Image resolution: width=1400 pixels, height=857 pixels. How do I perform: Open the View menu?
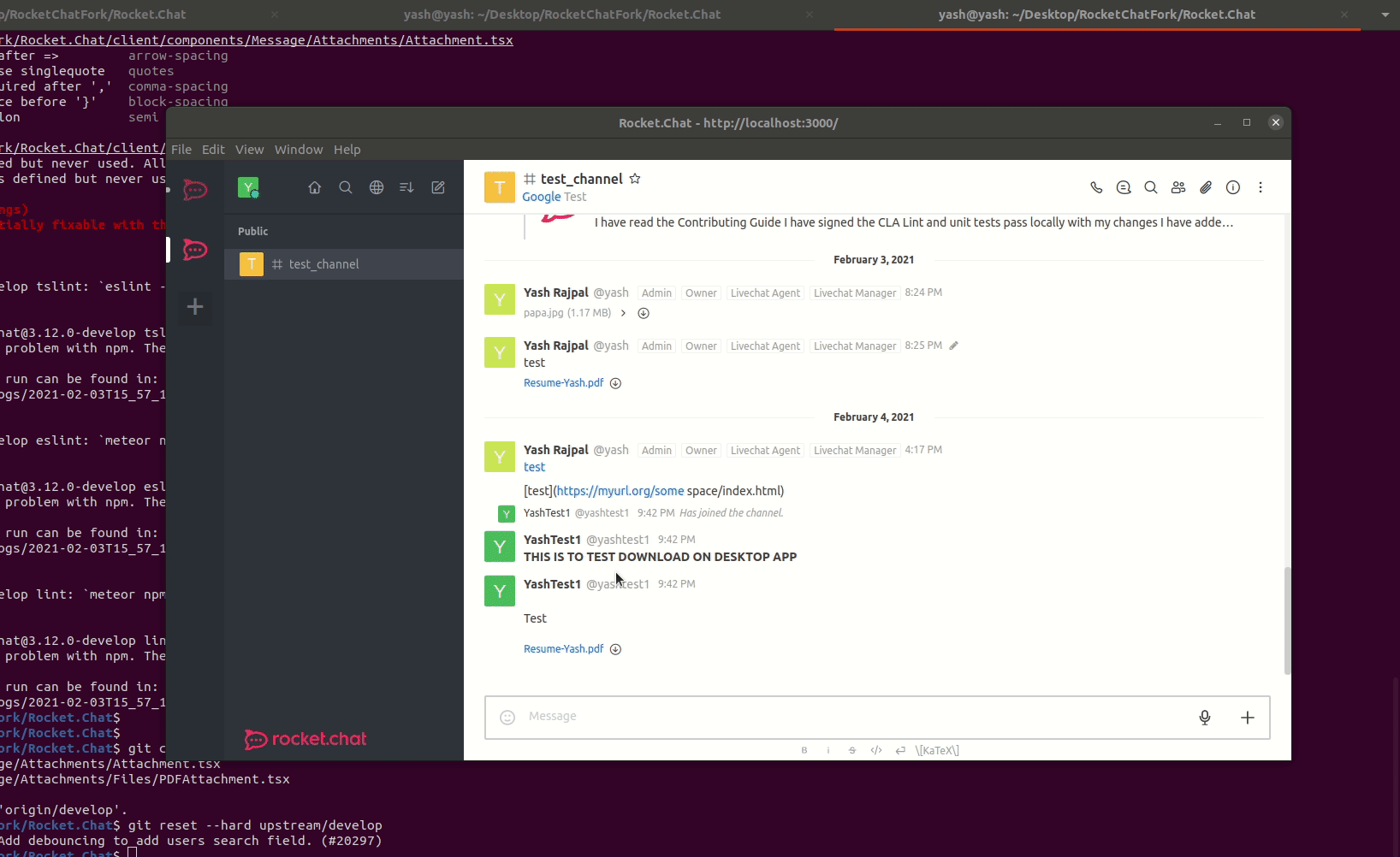[x=249, y=149]
